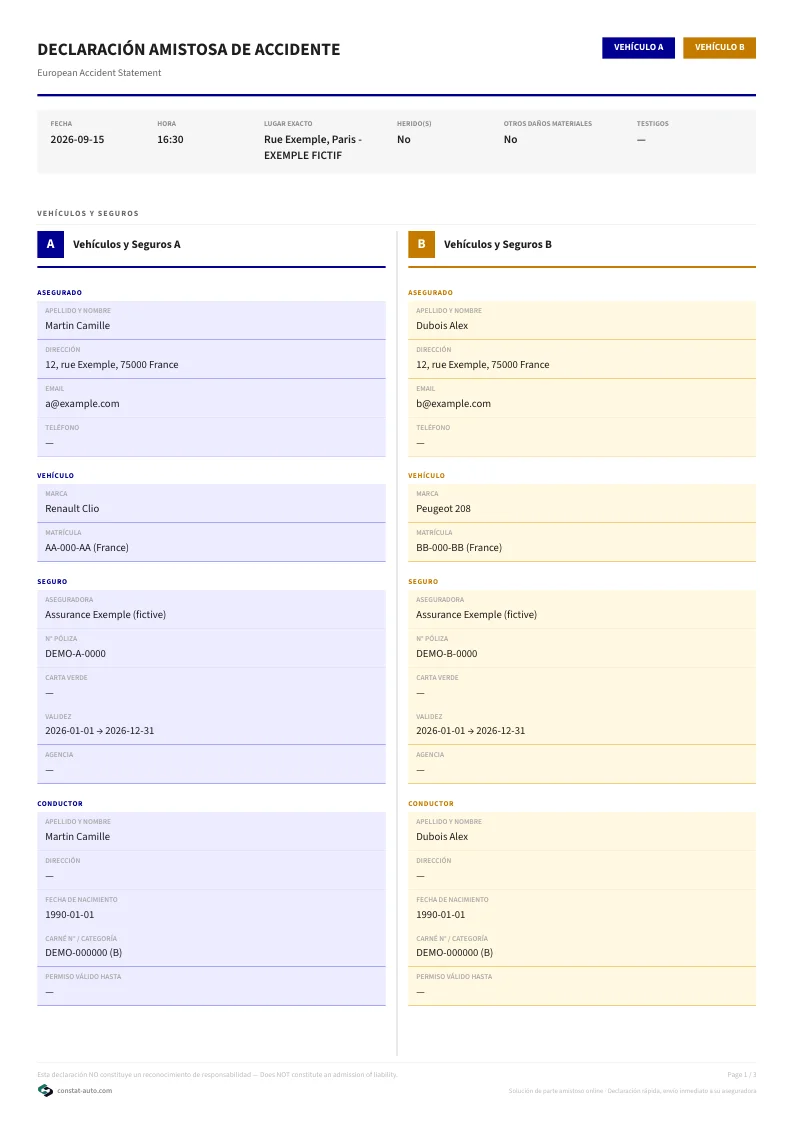Open the constat-auto.com link
Viewport: 795px width, 1123px height.
[85, 1091]
